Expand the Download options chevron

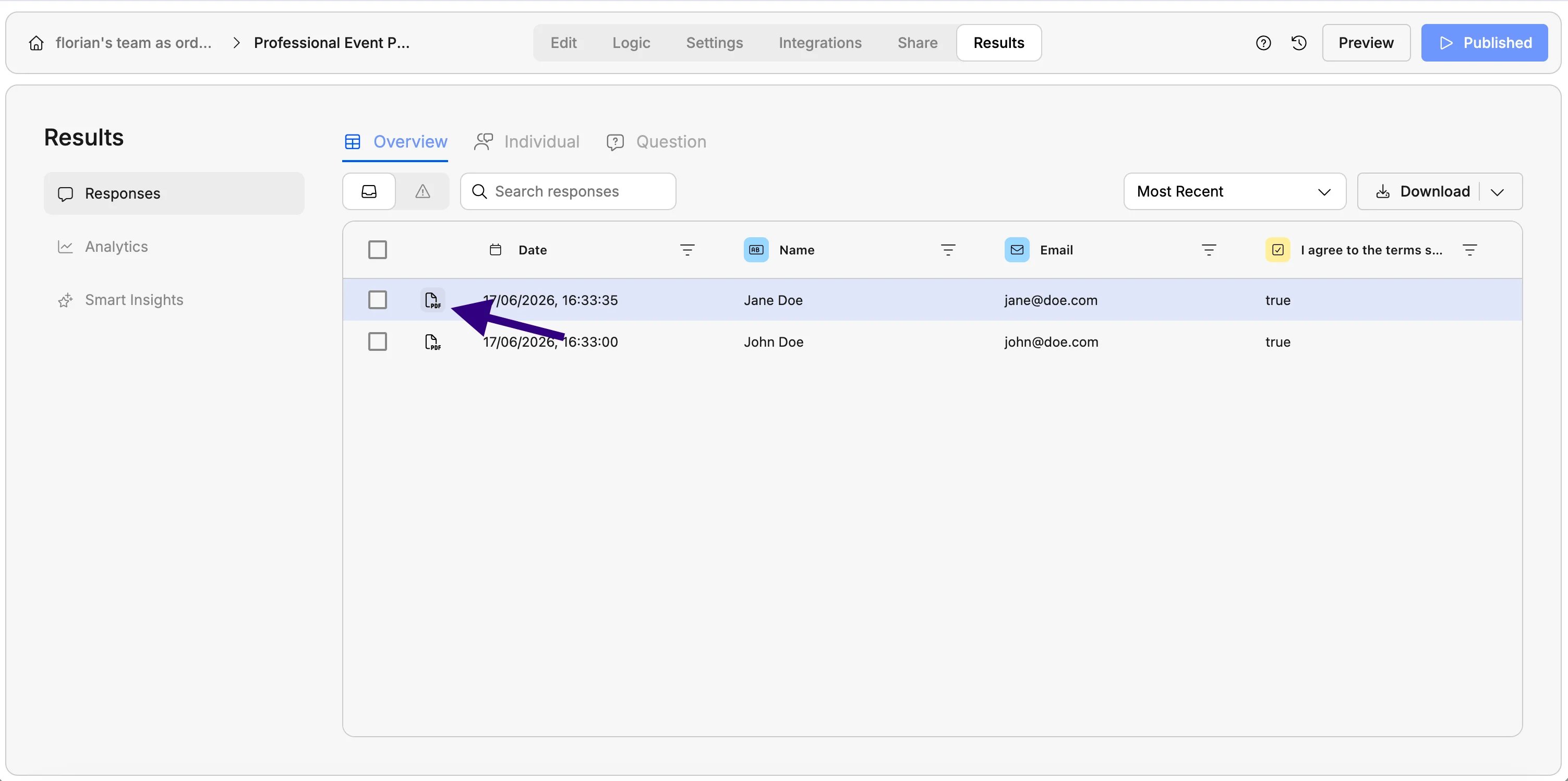point(1498,192)
